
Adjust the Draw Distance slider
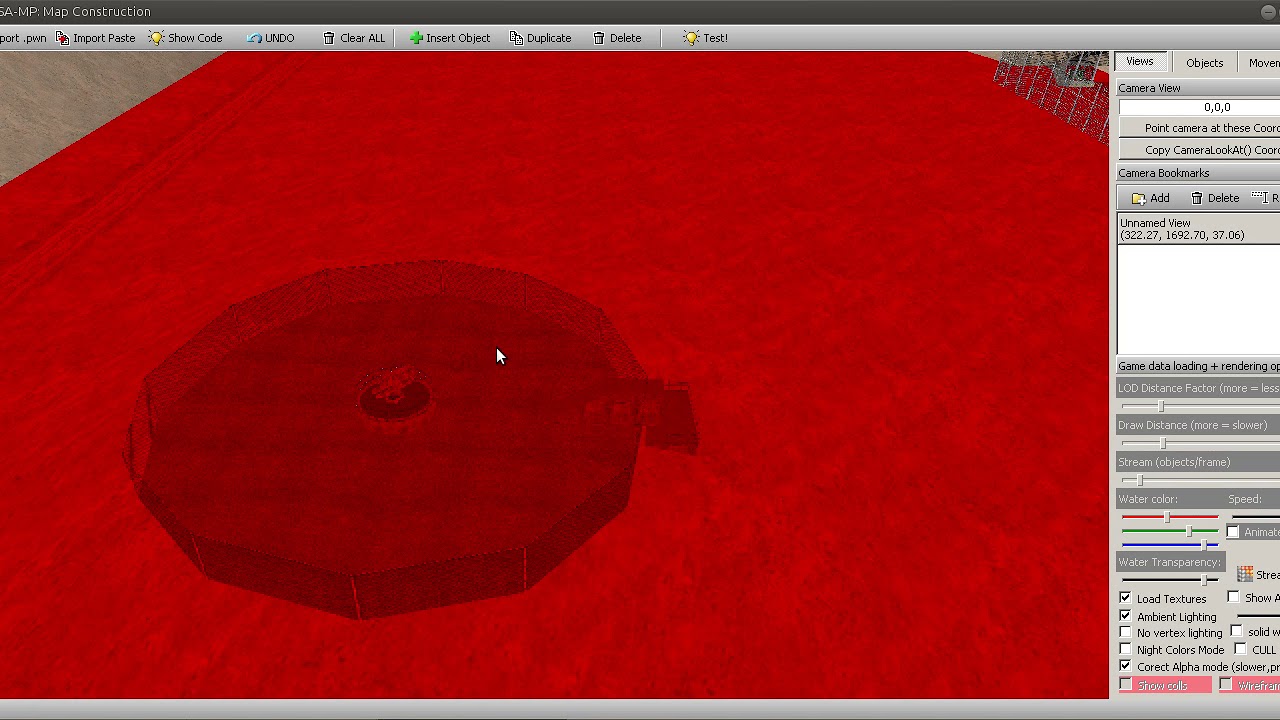(x=1162, y=443)
